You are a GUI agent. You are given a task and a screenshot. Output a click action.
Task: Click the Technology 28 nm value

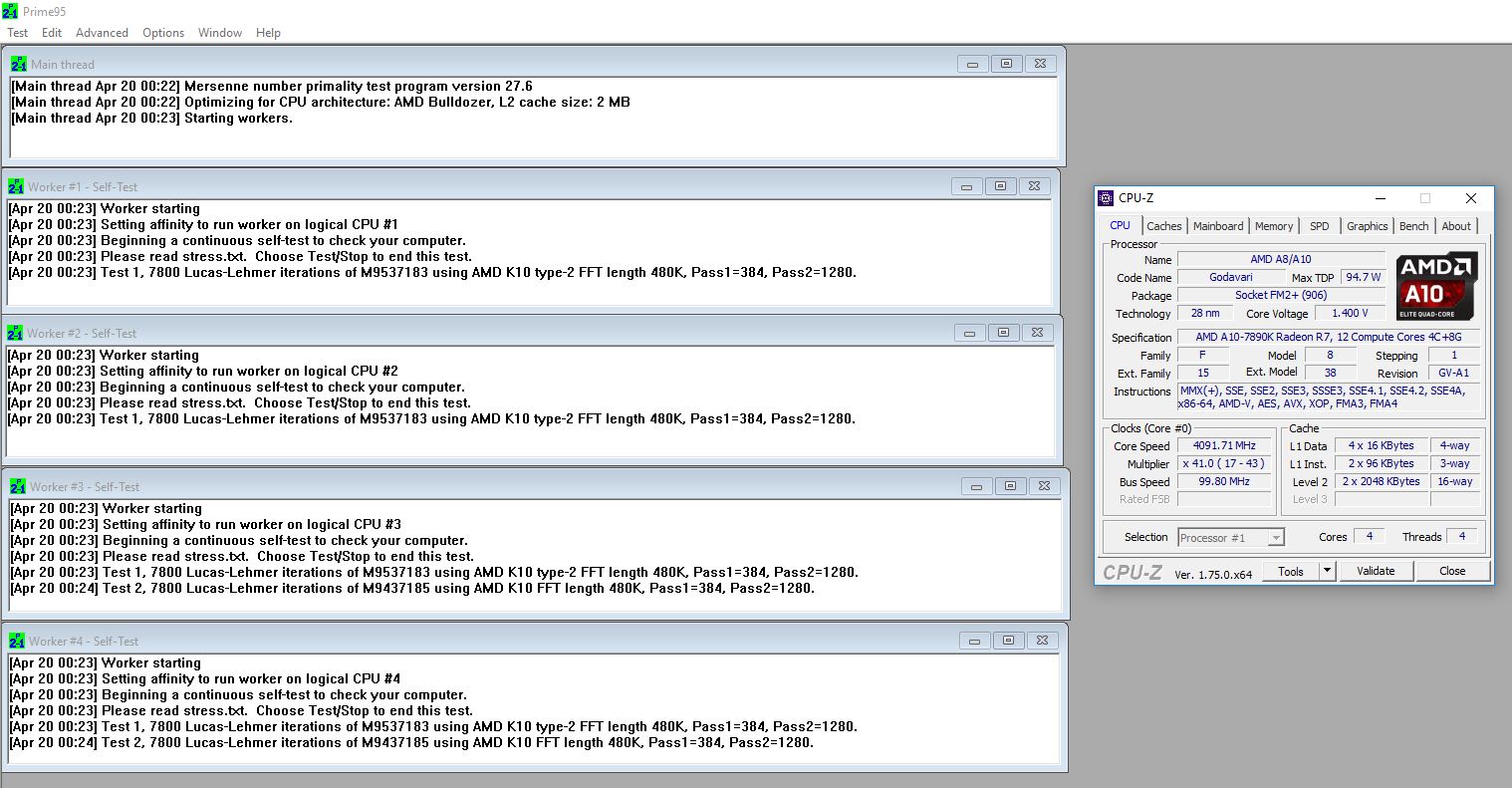(1205, 313)
